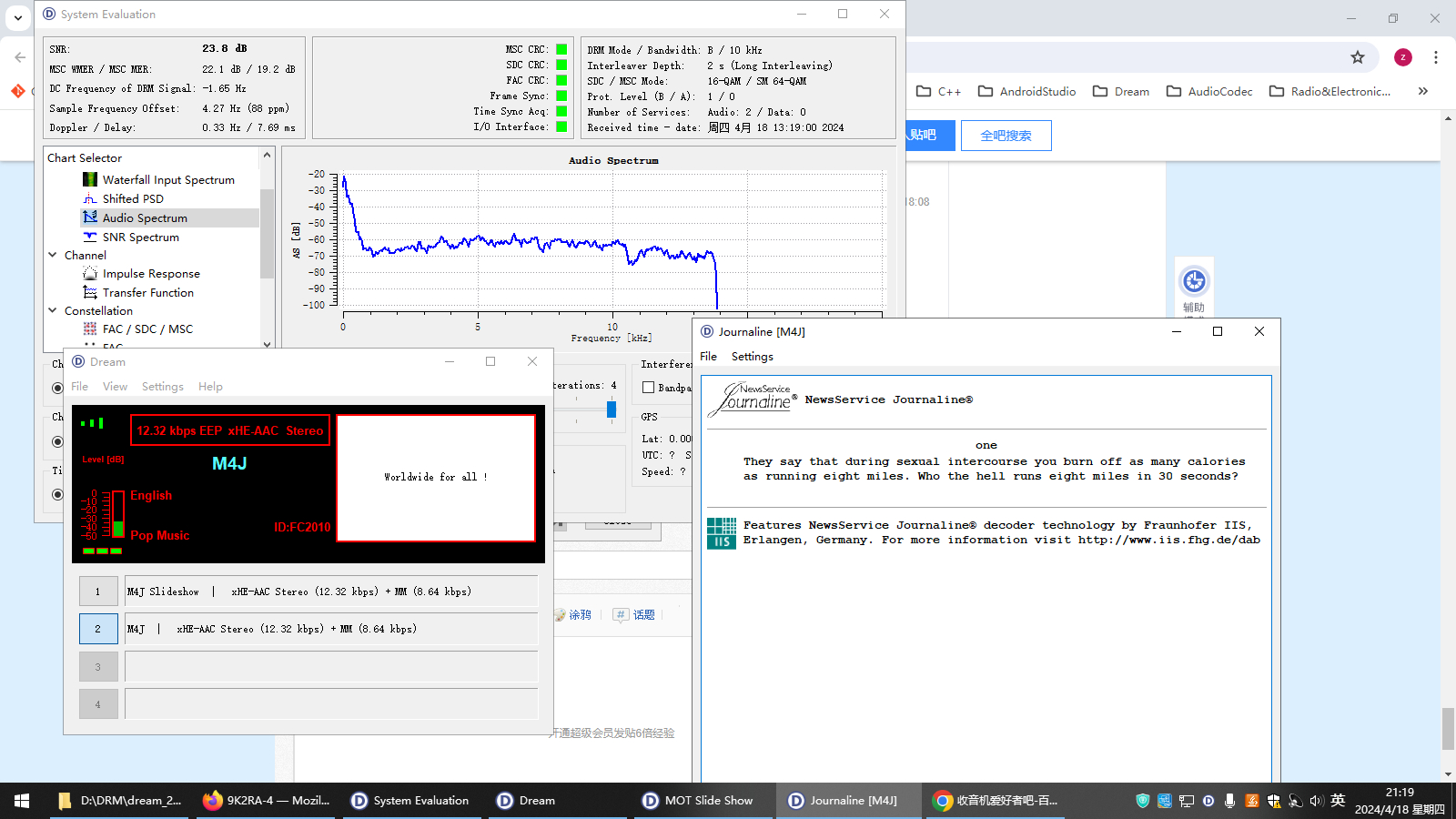The height and width of the screenshot is (819, 1456).
Task: Bookmark this page with the star icon
Action: pyautogui.click(x=1358, y=57)
